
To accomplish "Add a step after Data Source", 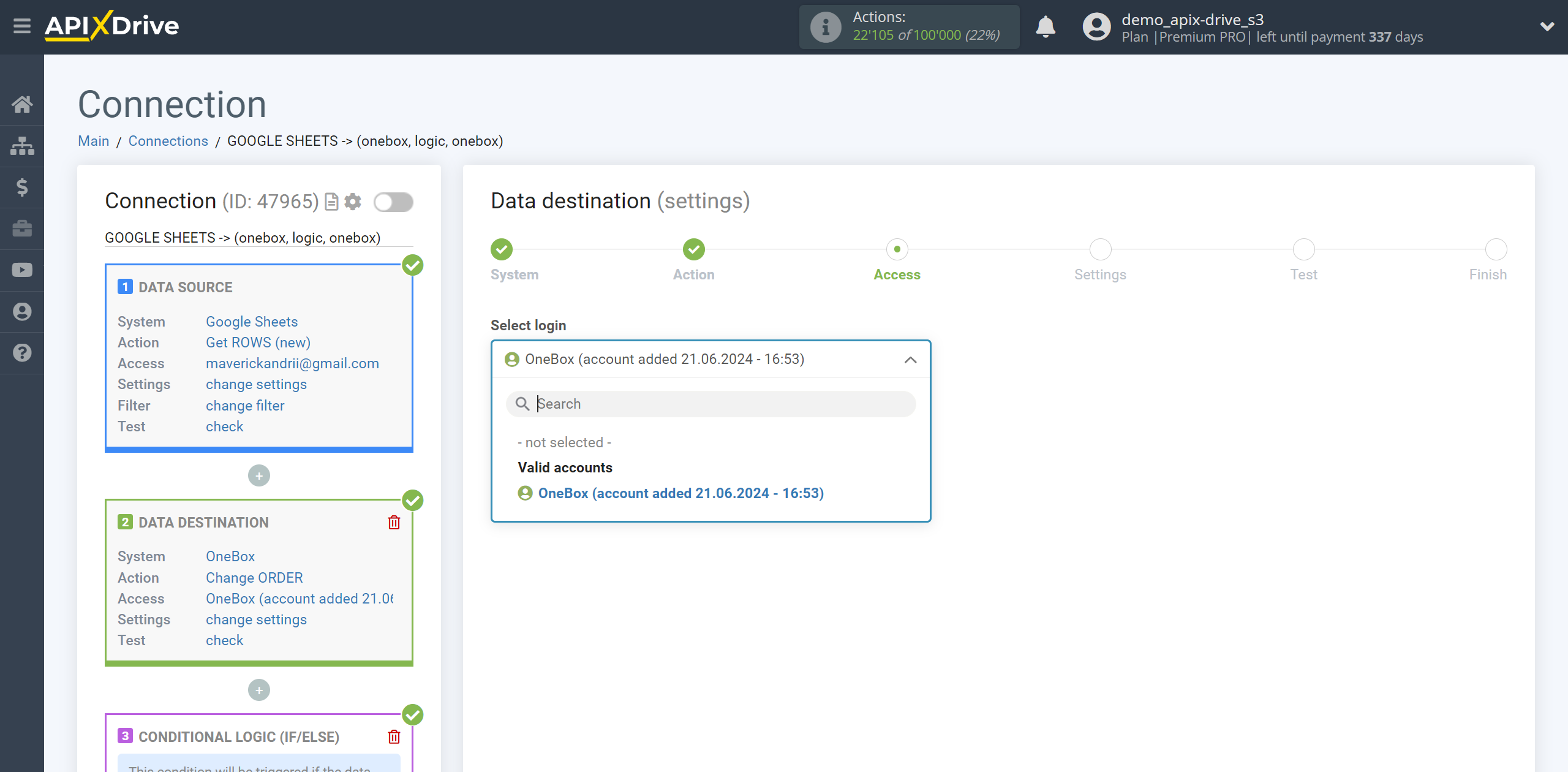I will point(259,476).
